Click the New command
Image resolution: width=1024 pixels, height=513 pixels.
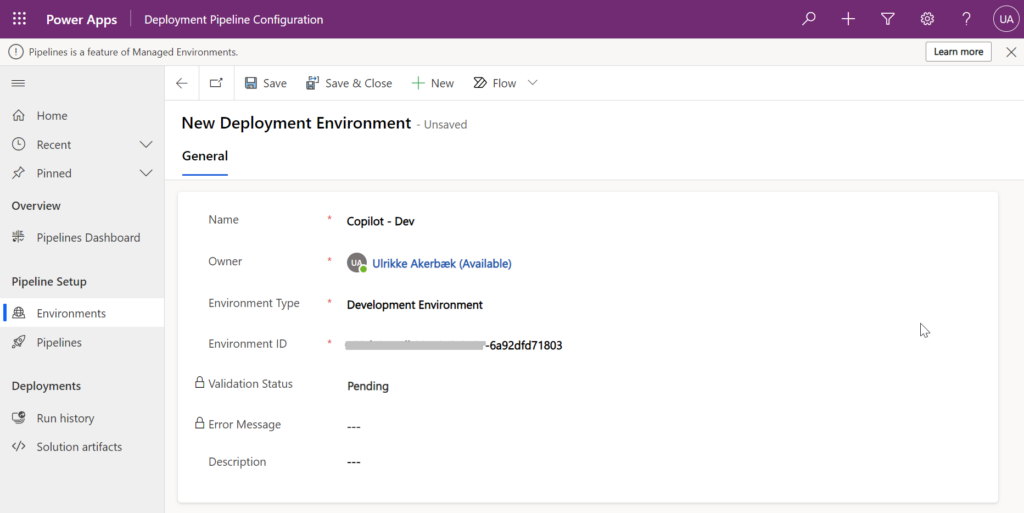click(433, 83)
